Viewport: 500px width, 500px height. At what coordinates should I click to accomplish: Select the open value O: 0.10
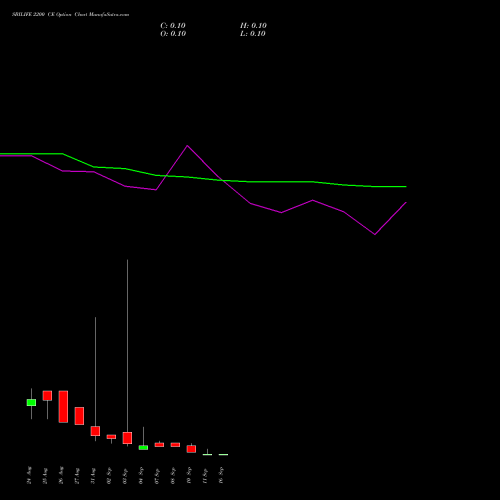tap(173, 34)
